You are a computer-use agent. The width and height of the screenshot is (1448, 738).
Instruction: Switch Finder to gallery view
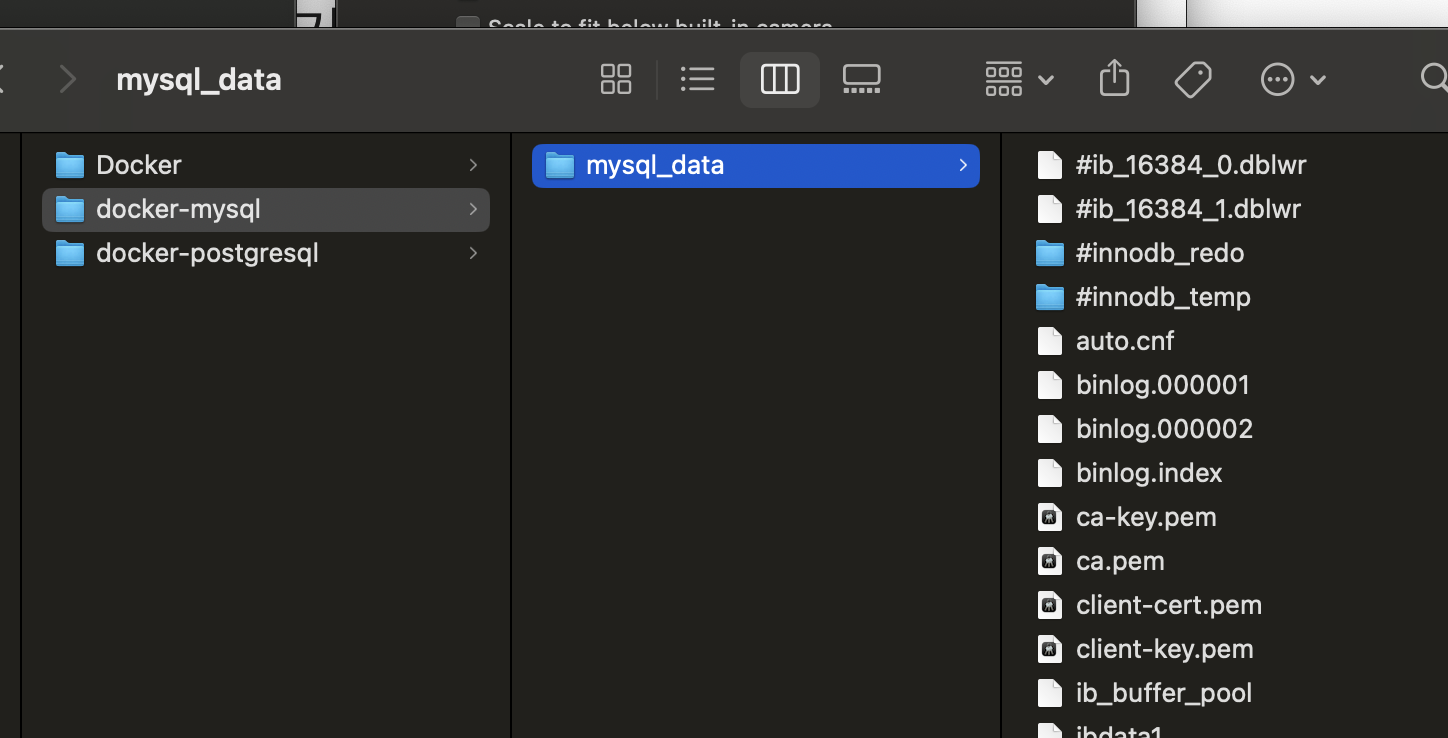[861, 79]
